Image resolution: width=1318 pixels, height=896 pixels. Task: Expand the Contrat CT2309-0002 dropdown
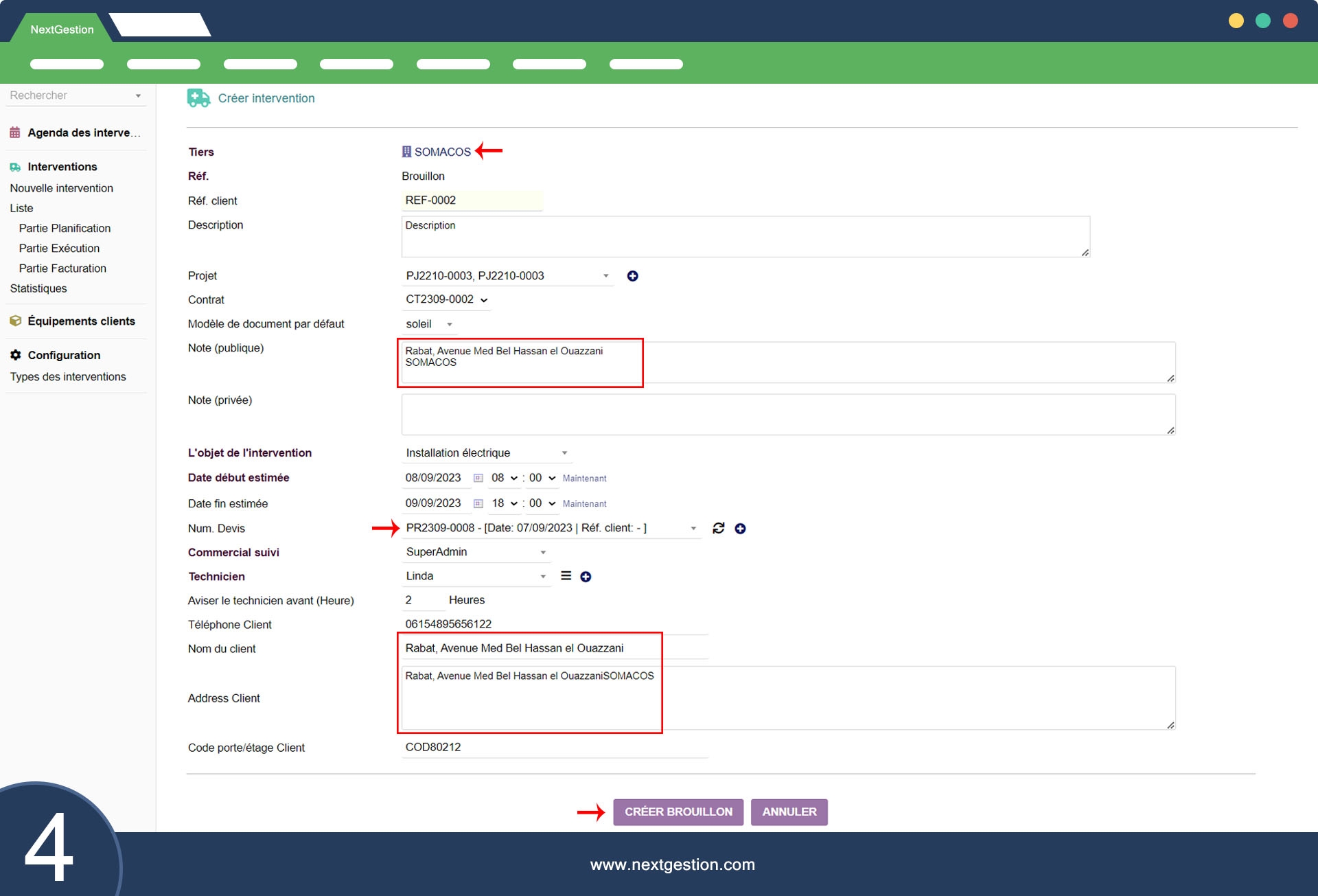[446, 299]
